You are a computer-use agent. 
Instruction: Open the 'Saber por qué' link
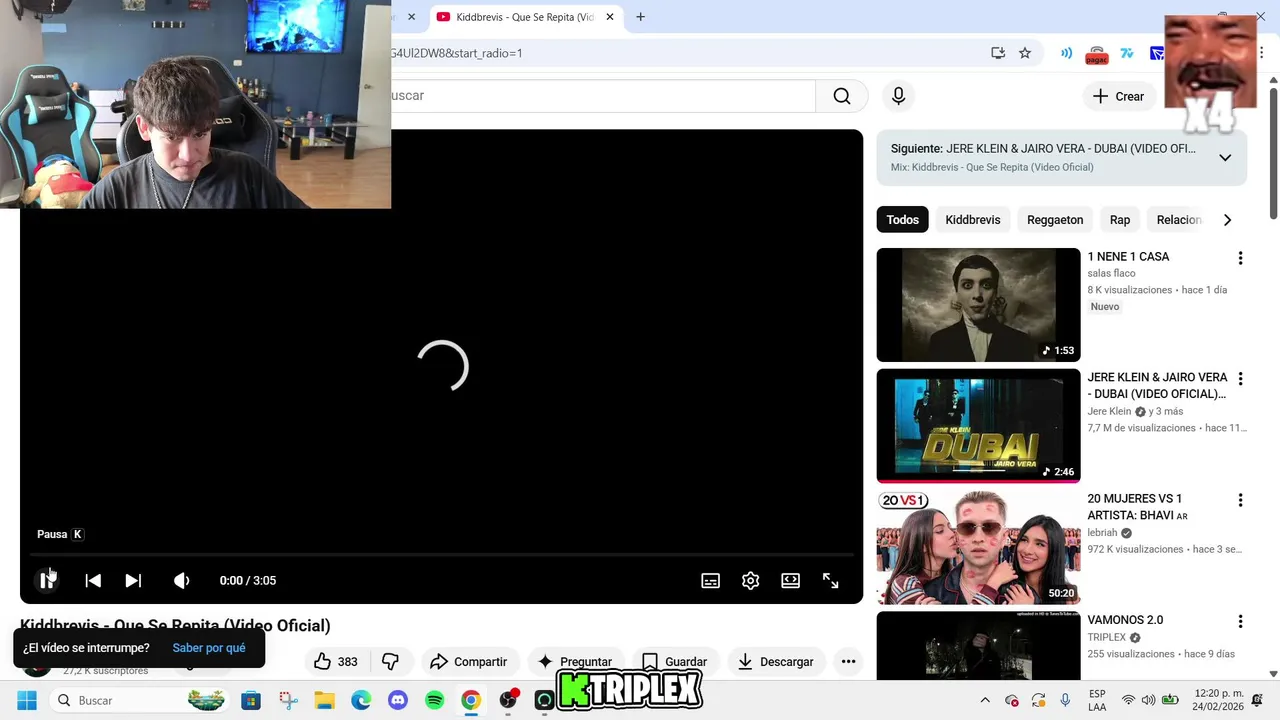click(x=209, y=648)
